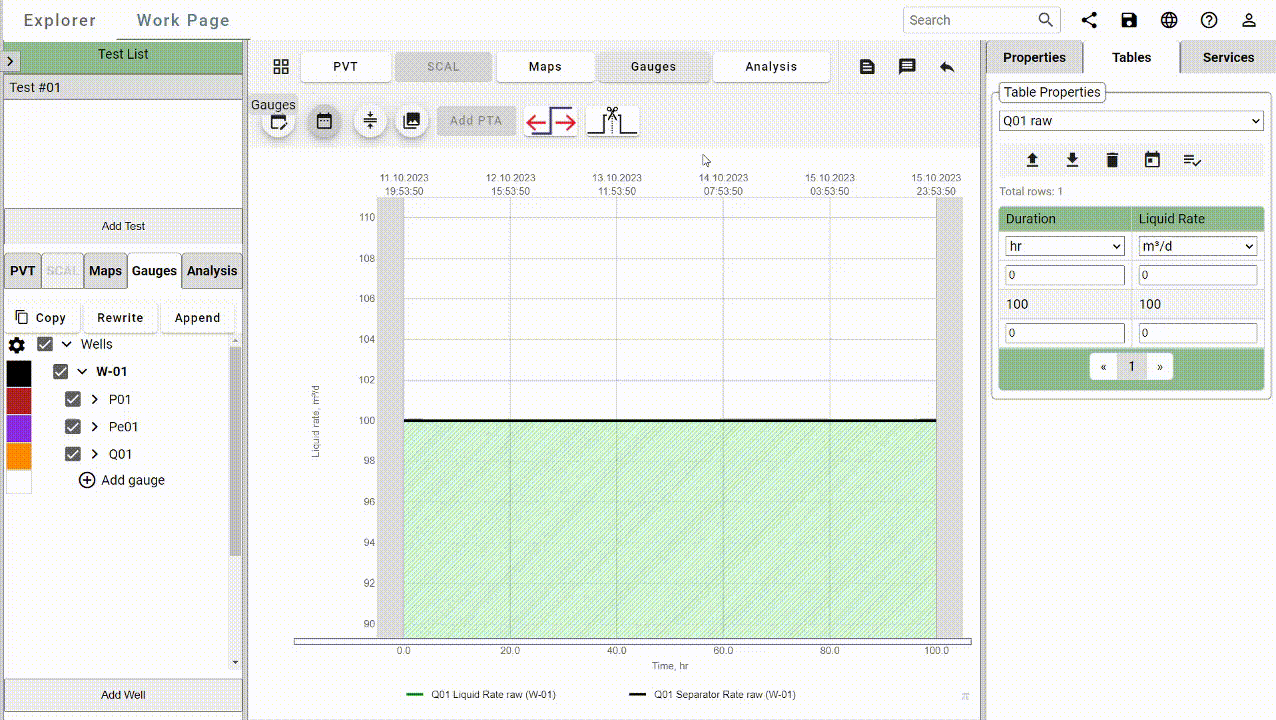1276x720 pixels.
Task: Expand the Q01 gauge node
Action: coord(95,454)
